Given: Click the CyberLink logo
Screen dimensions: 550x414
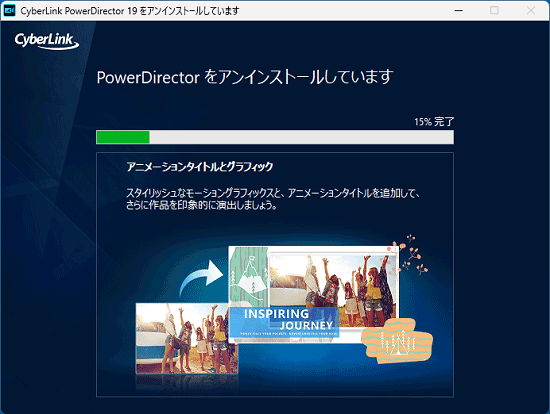Looking at the screenshot, I should (47, 41).
